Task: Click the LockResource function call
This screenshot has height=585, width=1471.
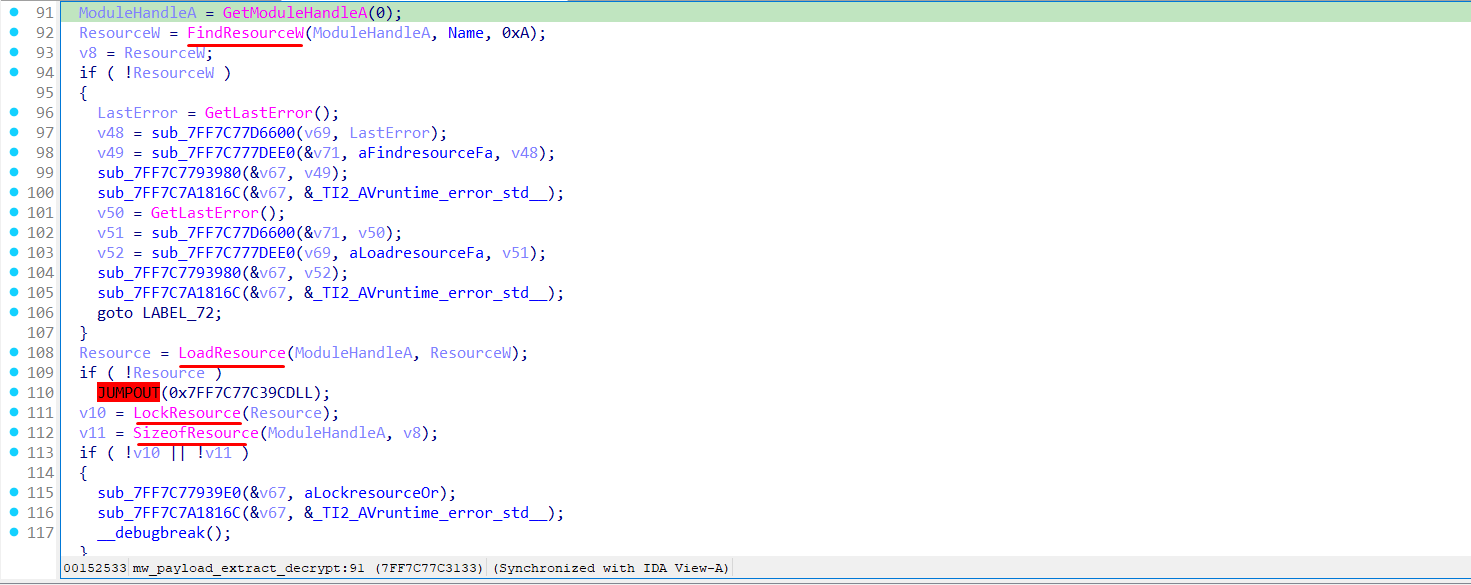Action: click(x=187, y=413)
